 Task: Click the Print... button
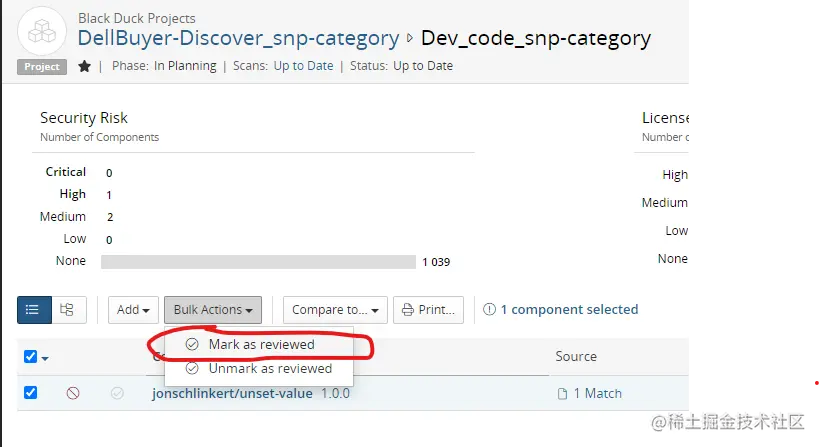point(428,310)
